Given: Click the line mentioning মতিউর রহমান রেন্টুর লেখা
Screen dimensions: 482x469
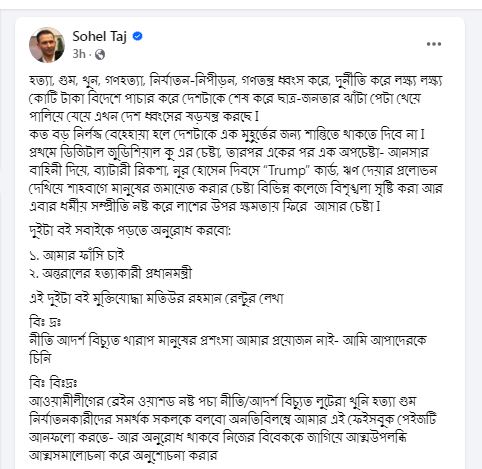Looking at the screenshot, I should click(x=156, y=298).
